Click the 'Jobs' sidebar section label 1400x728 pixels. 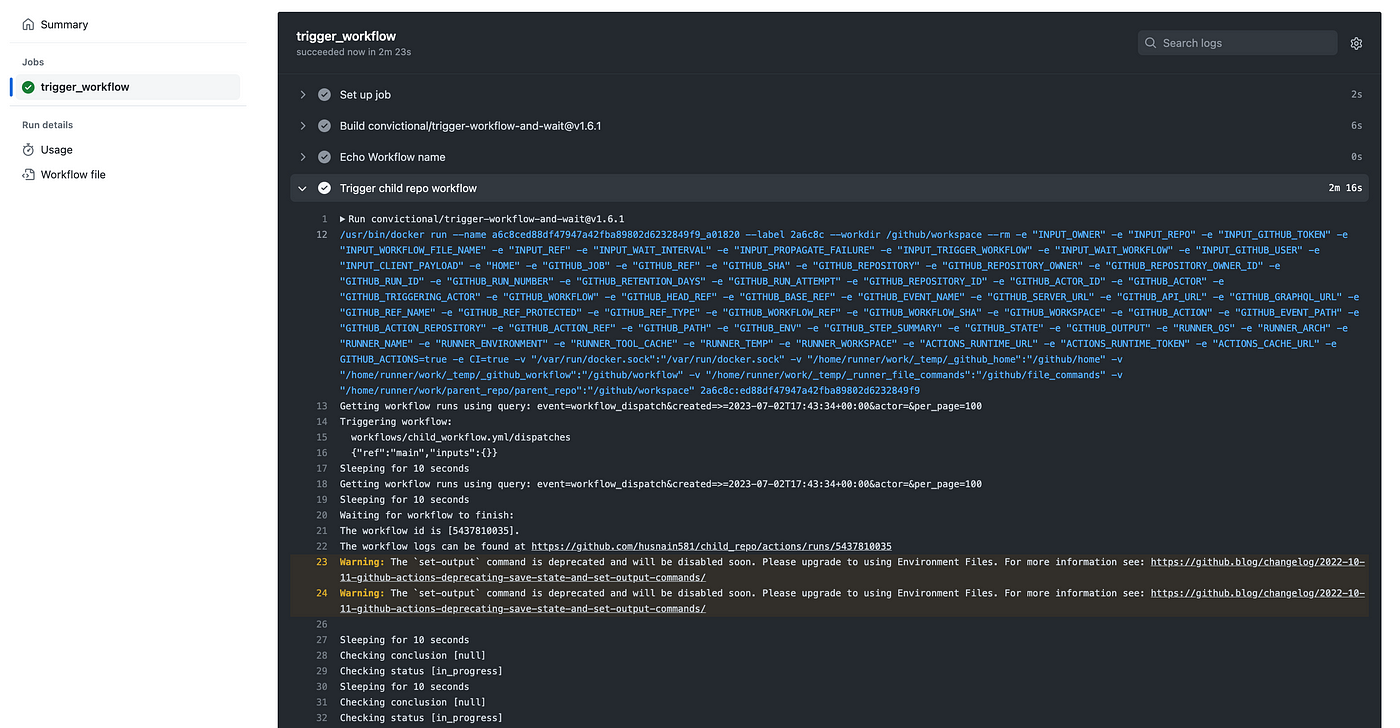33,62
